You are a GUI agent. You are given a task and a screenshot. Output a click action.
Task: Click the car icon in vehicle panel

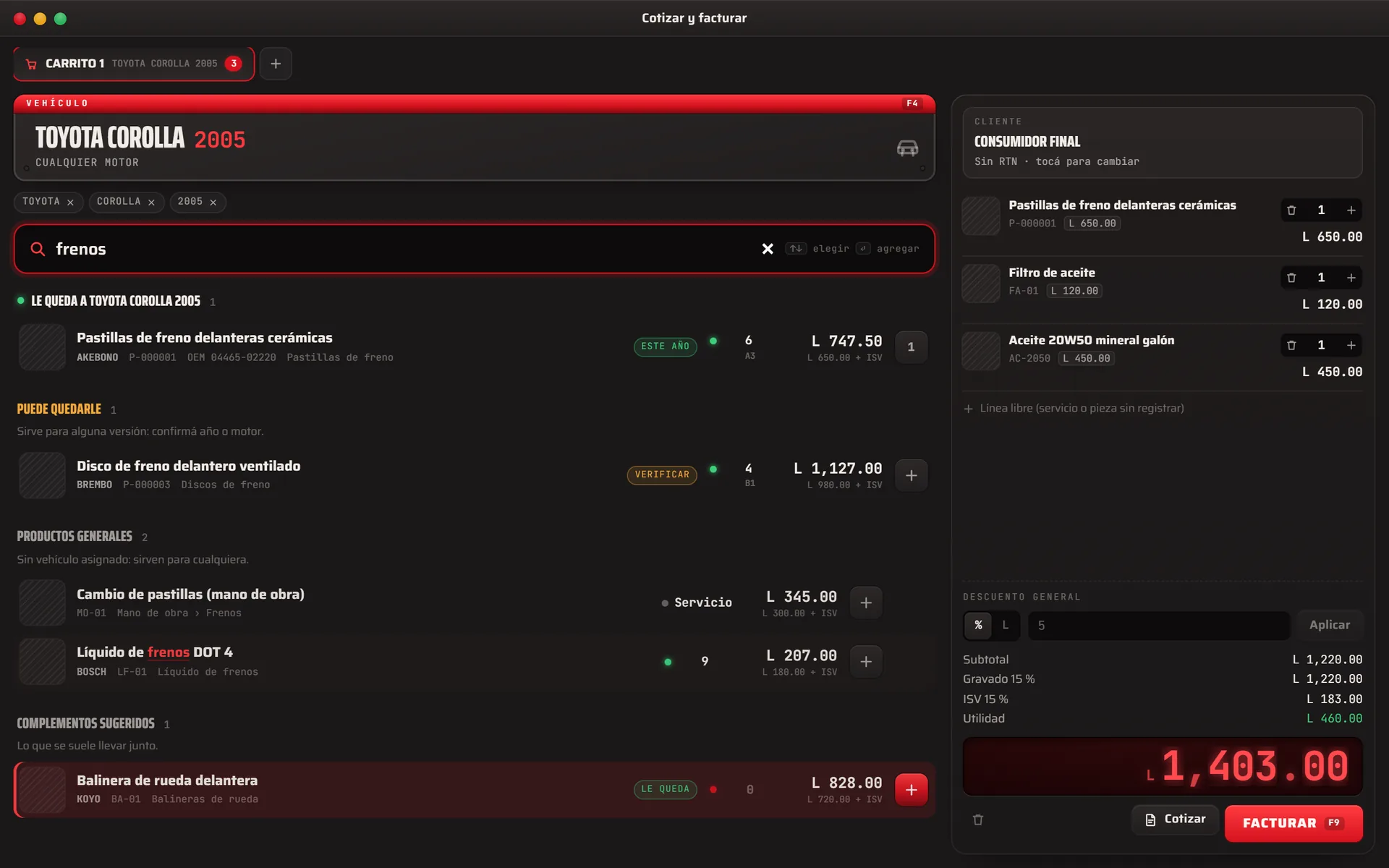[x=907, y=148]
